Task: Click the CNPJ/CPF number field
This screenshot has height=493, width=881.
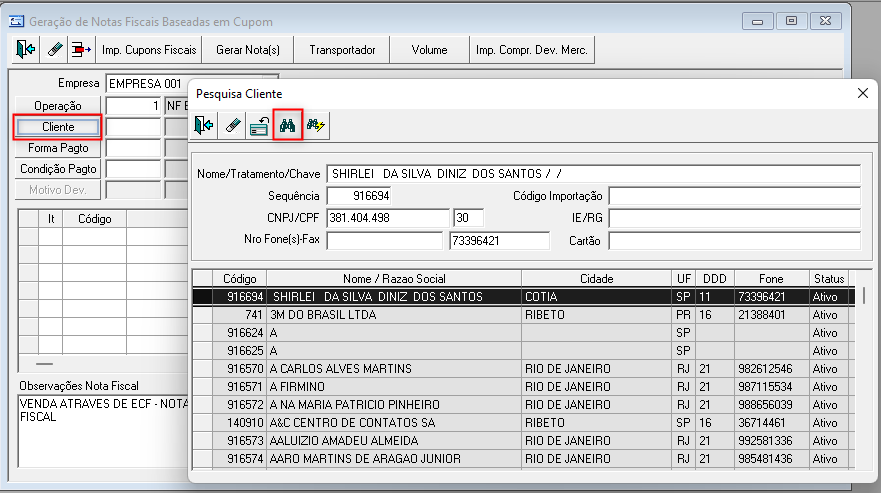Action: (x=388, y=218)
